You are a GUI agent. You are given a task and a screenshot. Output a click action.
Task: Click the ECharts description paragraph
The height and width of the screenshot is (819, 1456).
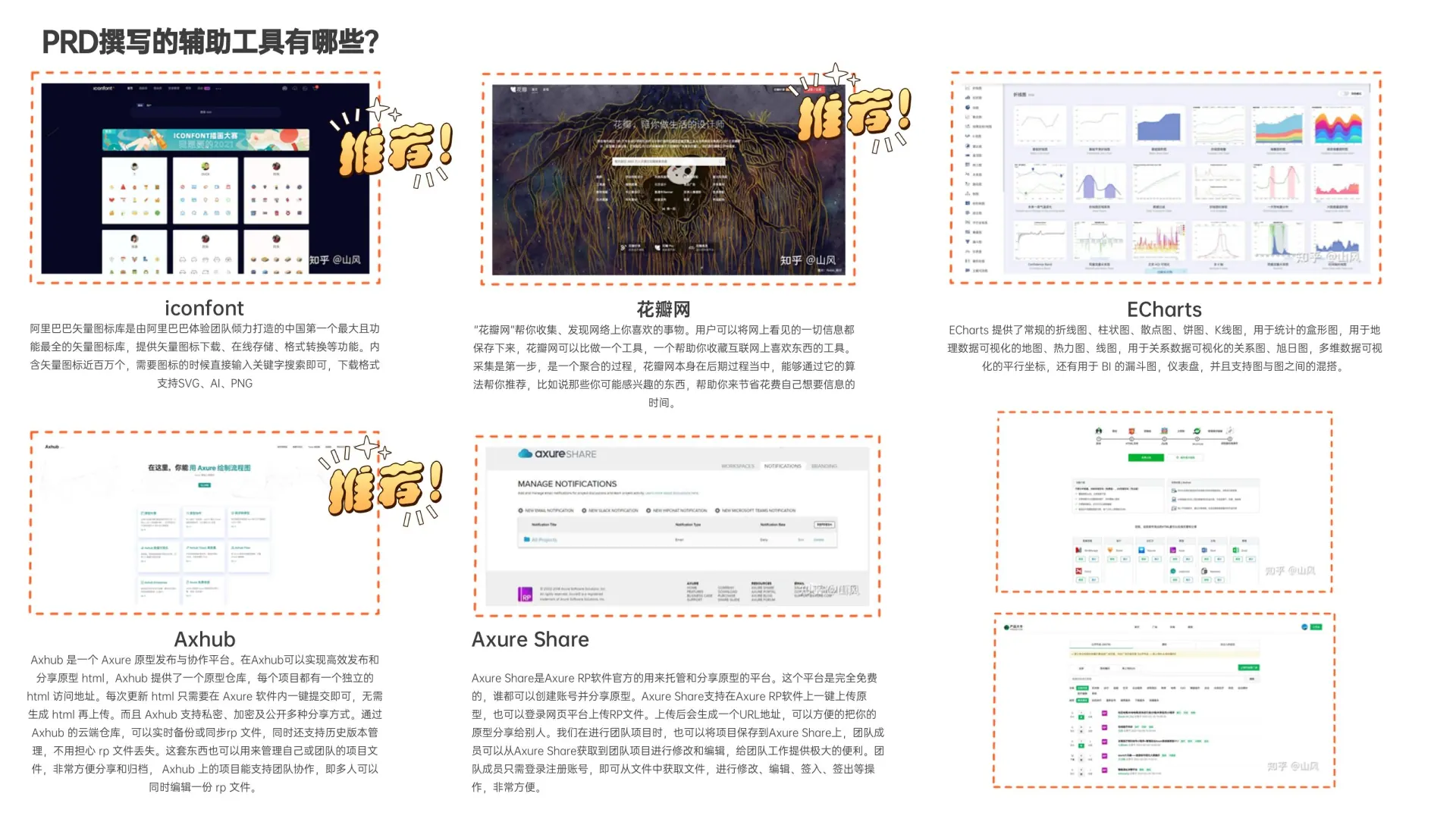pyautogui.click(x=1164, y=348)
